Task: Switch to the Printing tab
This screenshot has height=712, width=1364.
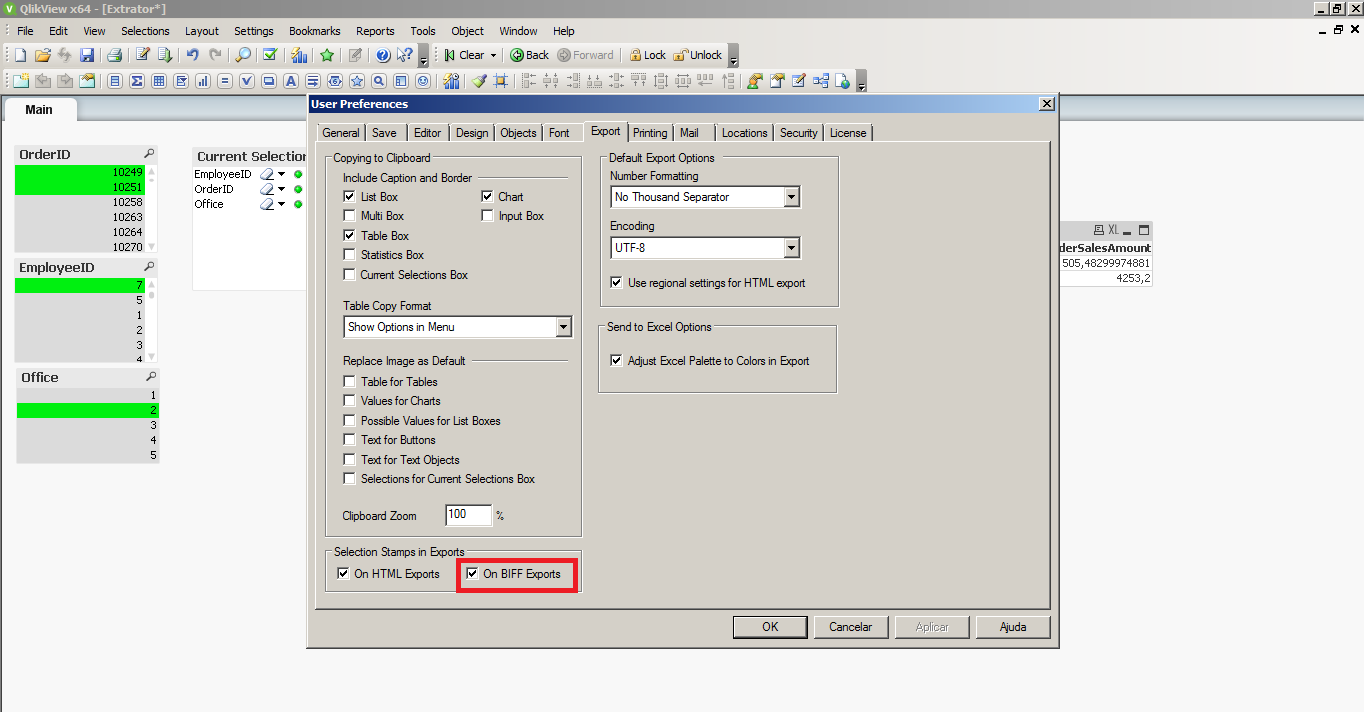Action: [650, 133]
